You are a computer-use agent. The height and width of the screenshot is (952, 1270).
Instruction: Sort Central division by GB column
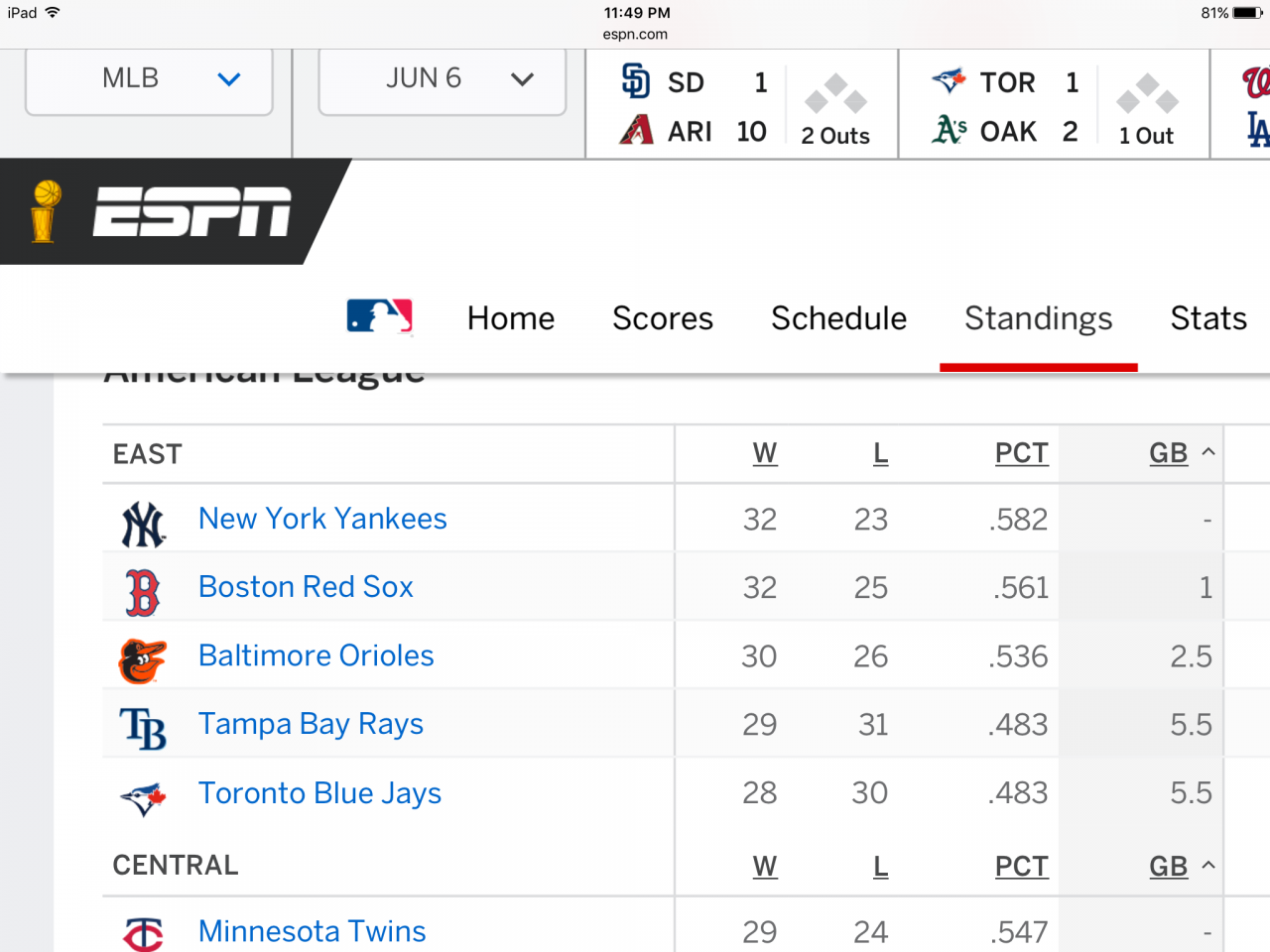(1169, 867)
